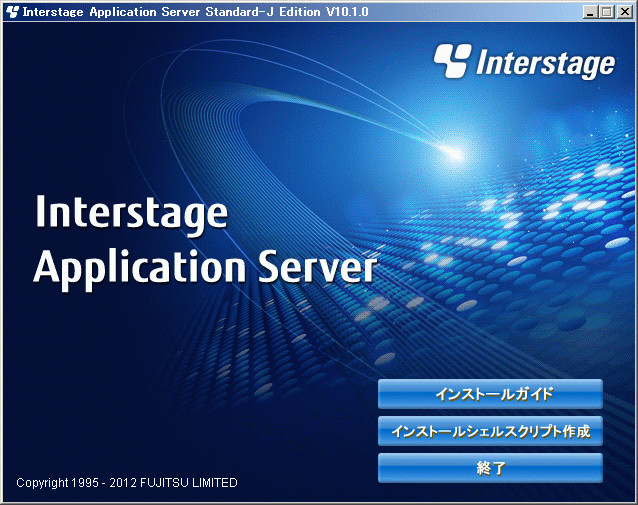The height and width of the screenshot is (505, 638).
Task: Click the window title text Standard-J Edition V10.1.0
Action: 287,12
